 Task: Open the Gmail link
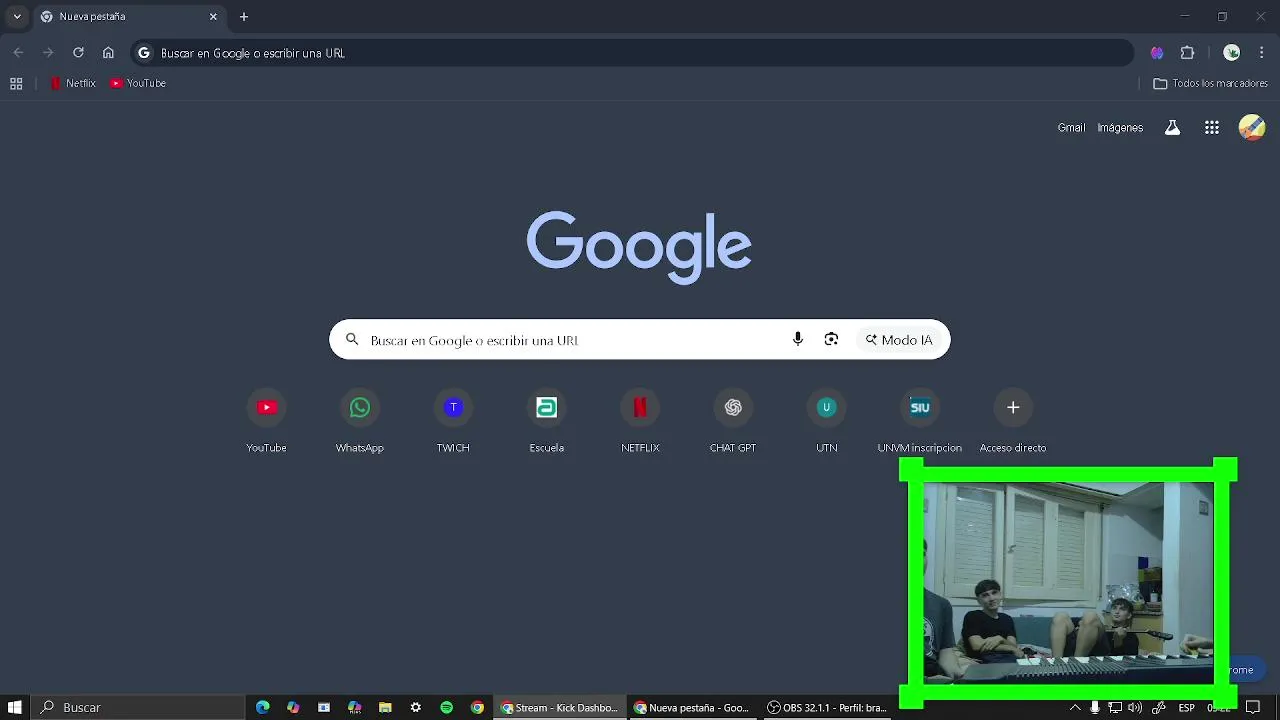(x=1071, y=128)
